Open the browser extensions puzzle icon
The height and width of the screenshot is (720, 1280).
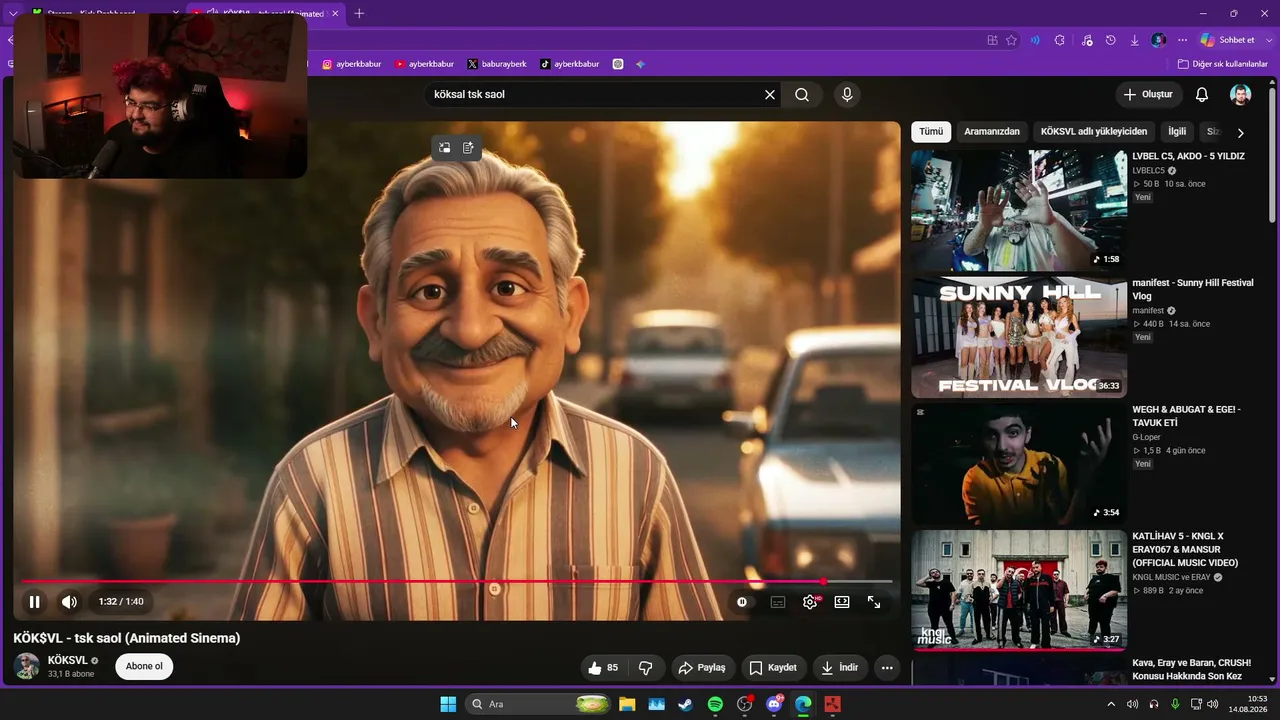tap(1060, 40)
